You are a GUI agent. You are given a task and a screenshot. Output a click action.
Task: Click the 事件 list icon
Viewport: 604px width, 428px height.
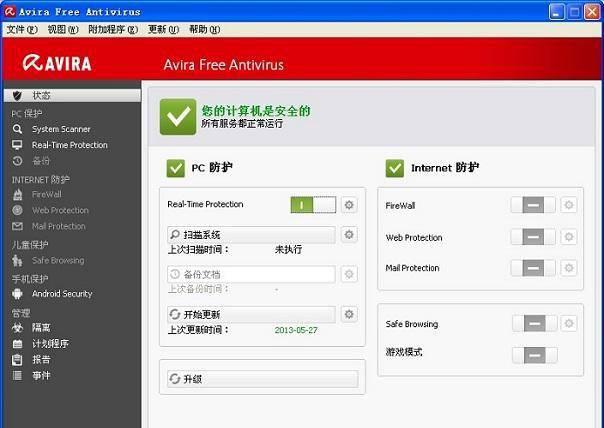pos(17,376)
